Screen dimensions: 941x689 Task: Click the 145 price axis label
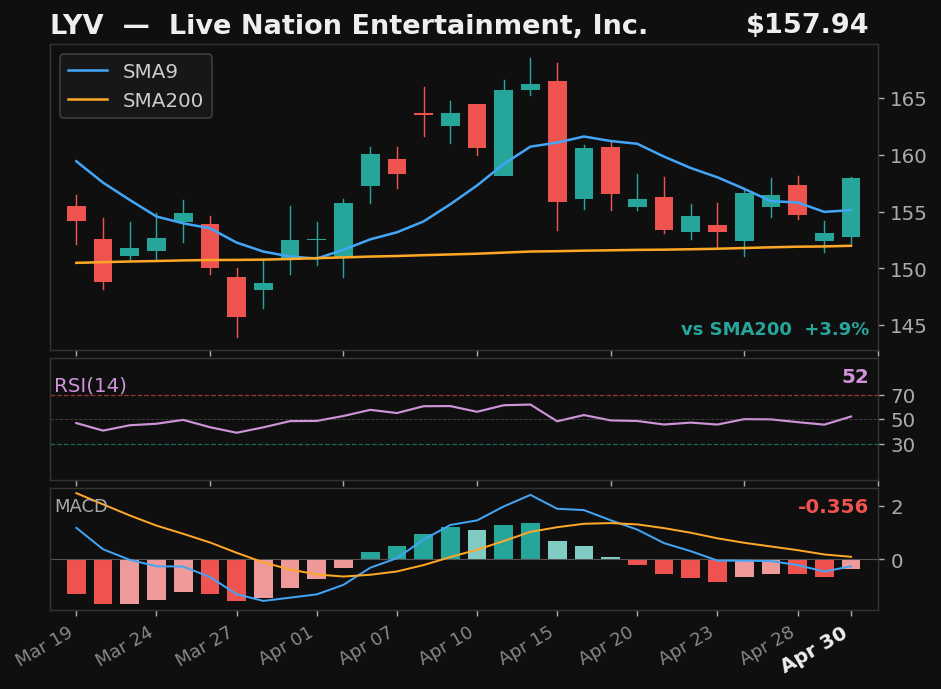pyautogui.click(x=908, y=326)
